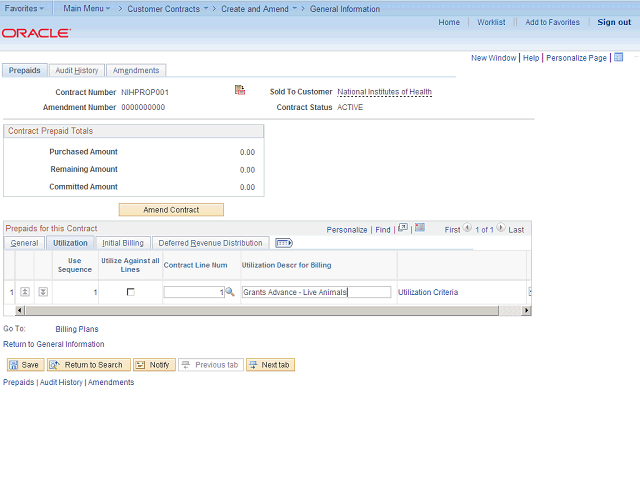Click the First link in grid navigation
This screenshot has height=480, width=640.
click(x=452, y=230)
